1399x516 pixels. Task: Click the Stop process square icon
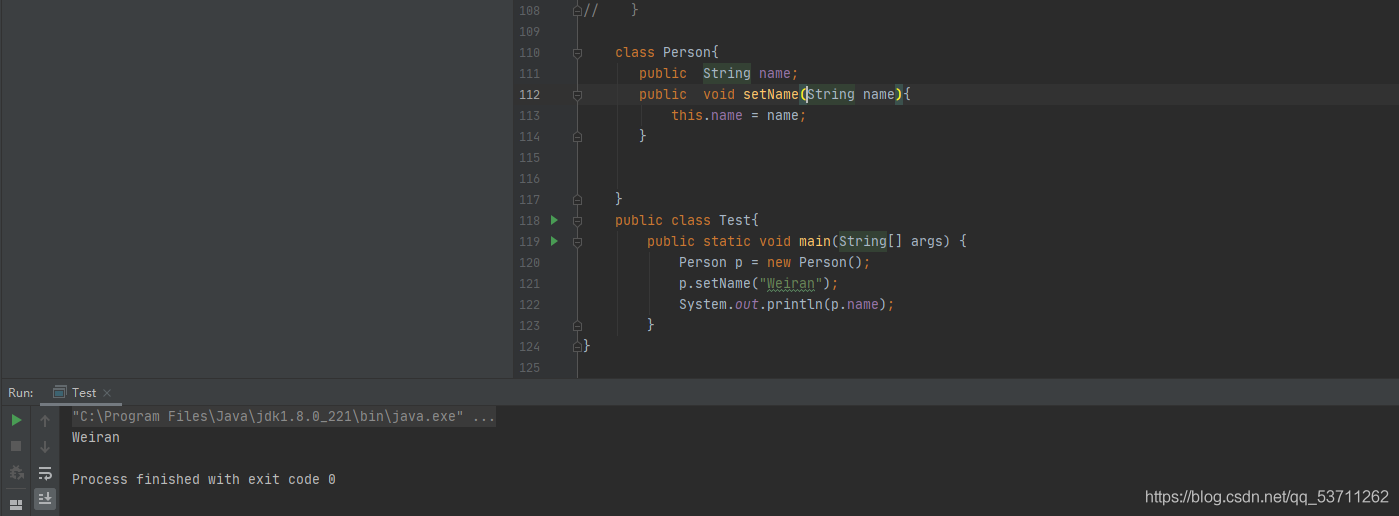tap(16, 446)
